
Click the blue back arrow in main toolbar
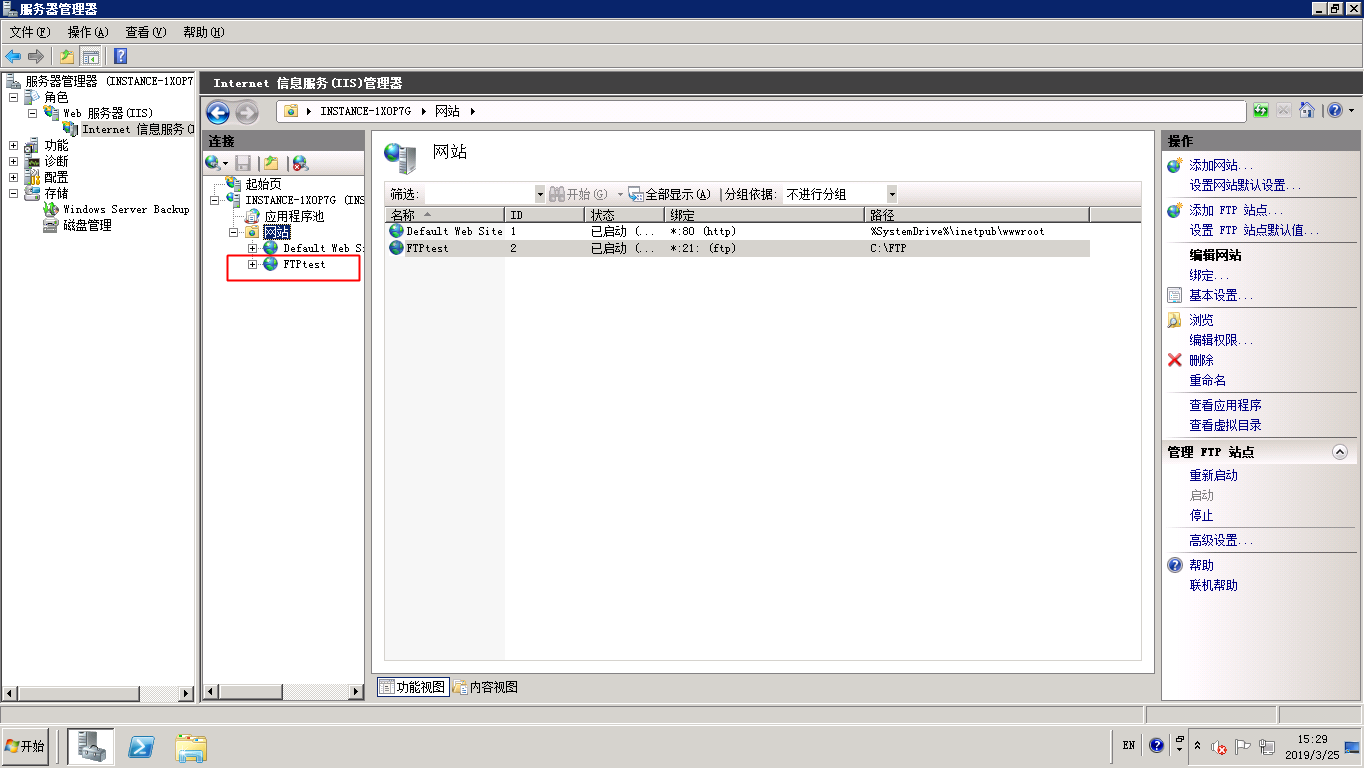(13, 56)
